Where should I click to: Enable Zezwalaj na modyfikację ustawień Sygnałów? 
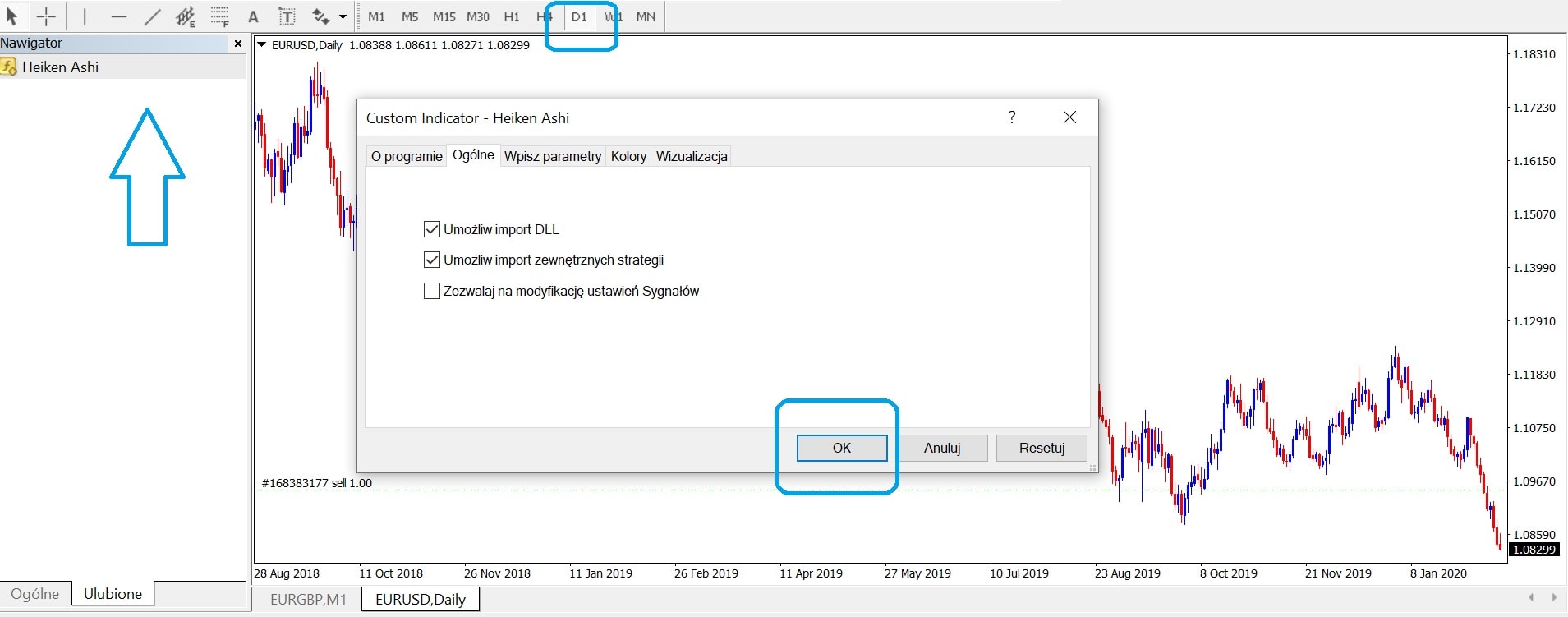pos(431,291)
